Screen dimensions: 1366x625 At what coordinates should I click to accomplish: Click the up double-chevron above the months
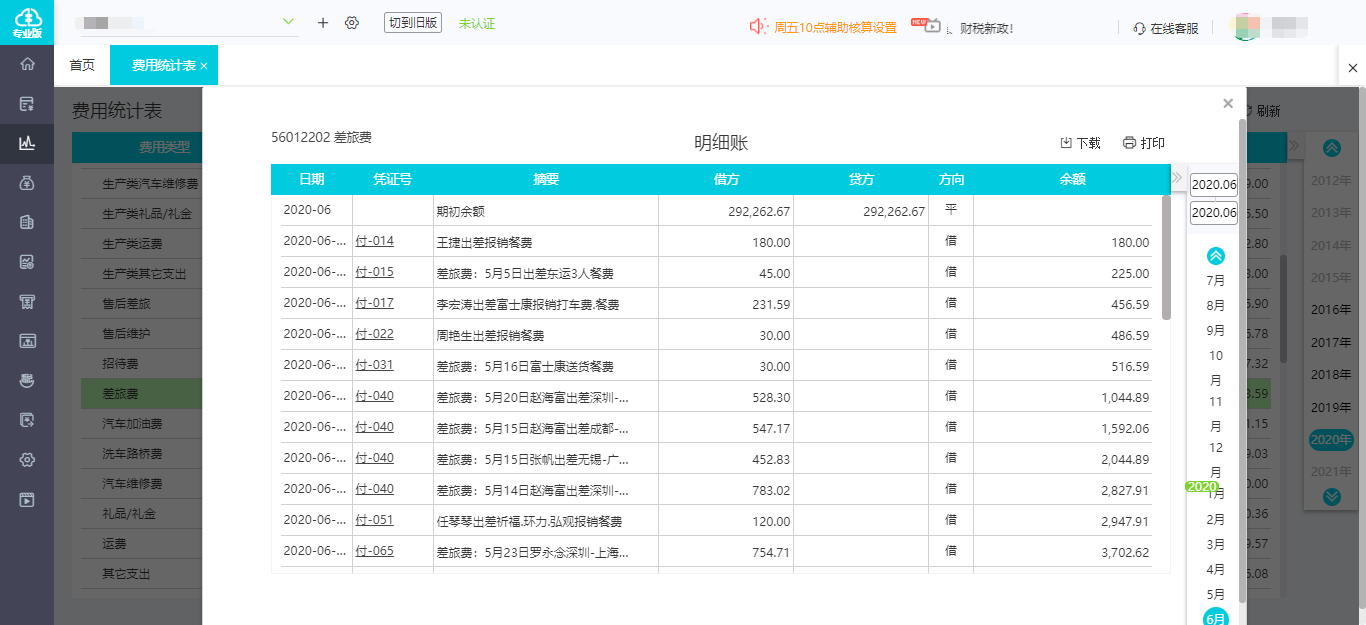pos(1216,255)
